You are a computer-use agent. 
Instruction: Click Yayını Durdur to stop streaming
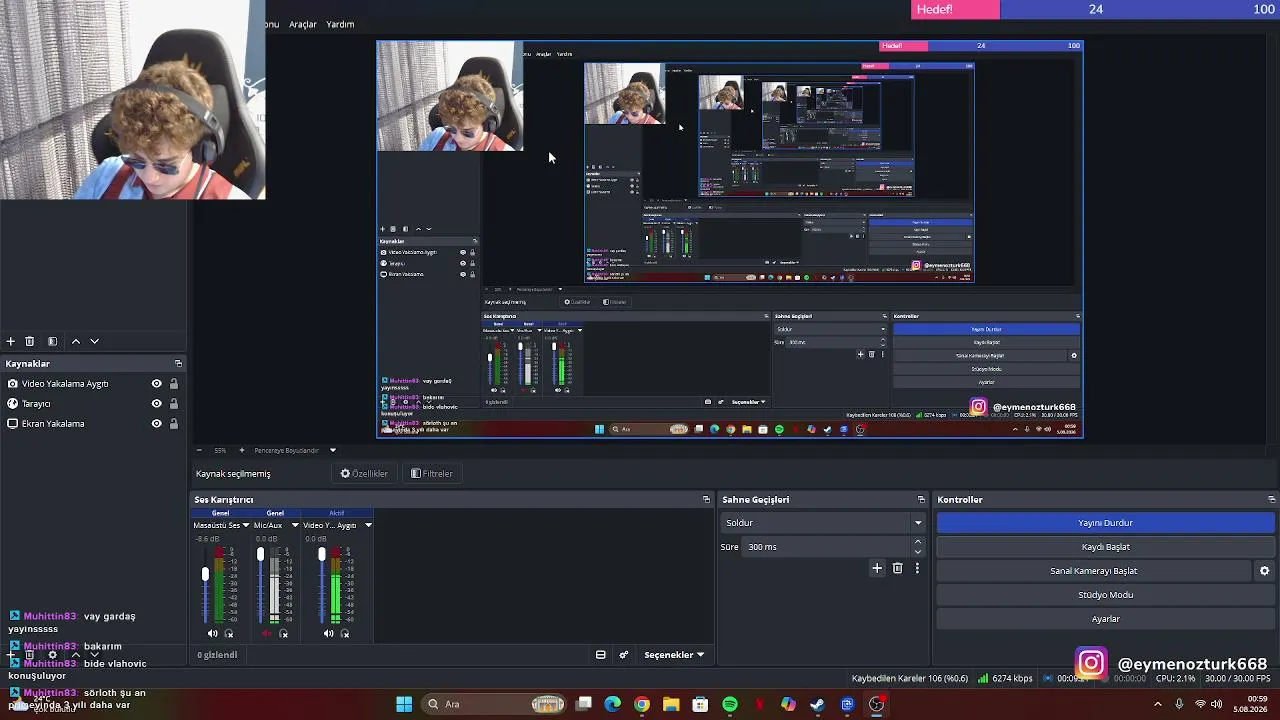click(1105, 523)
